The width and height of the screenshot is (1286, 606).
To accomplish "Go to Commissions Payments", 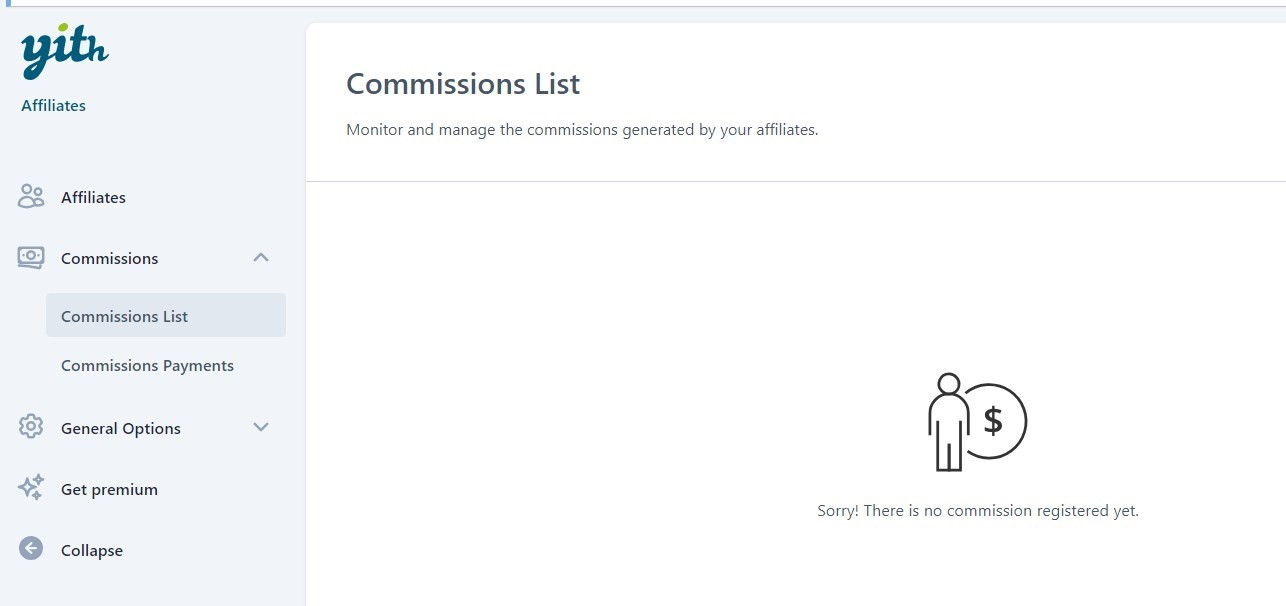I will click(x=147, y=366).
